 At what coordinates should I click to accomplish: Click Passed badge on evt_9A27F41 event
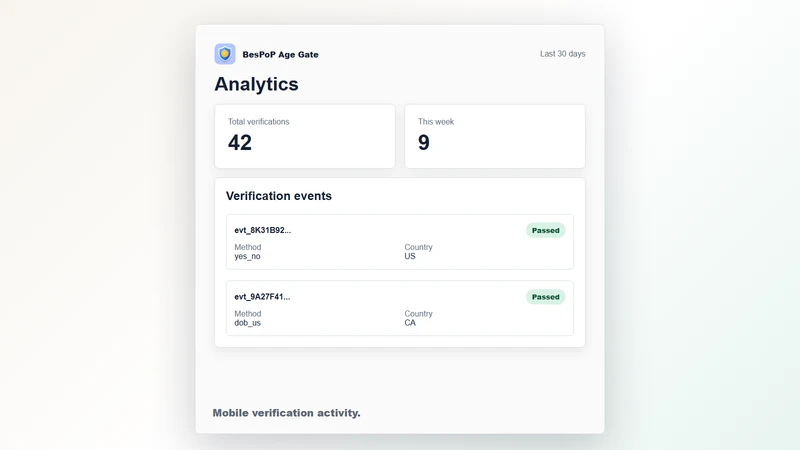tap(545, 297)
